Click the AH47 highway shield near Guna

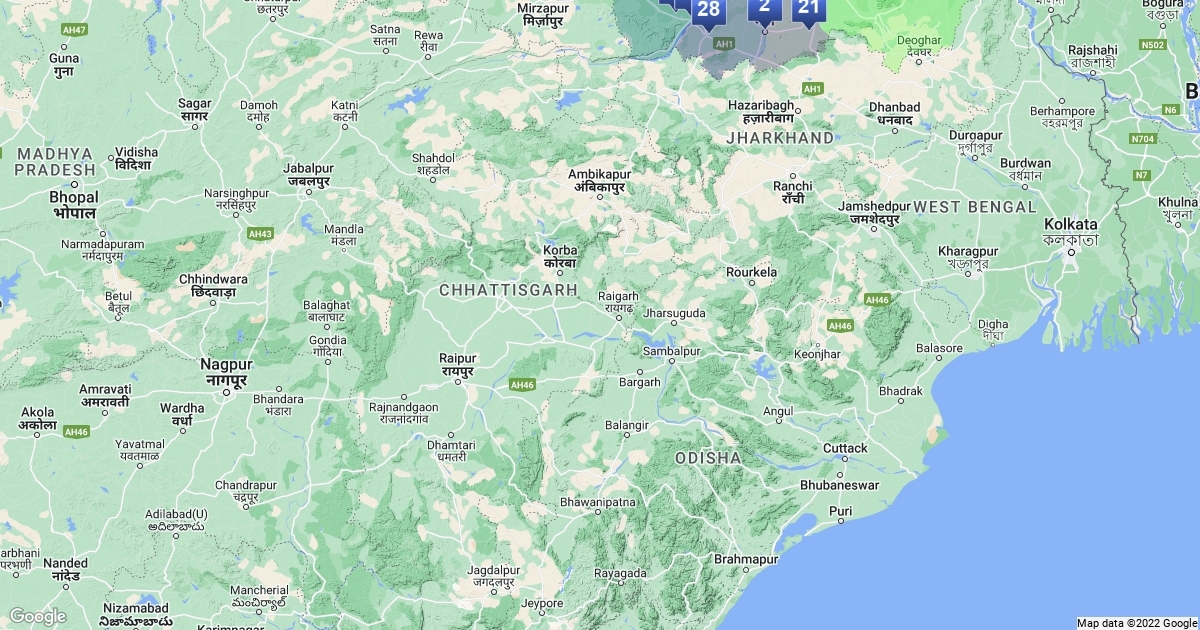coord(74,30)
